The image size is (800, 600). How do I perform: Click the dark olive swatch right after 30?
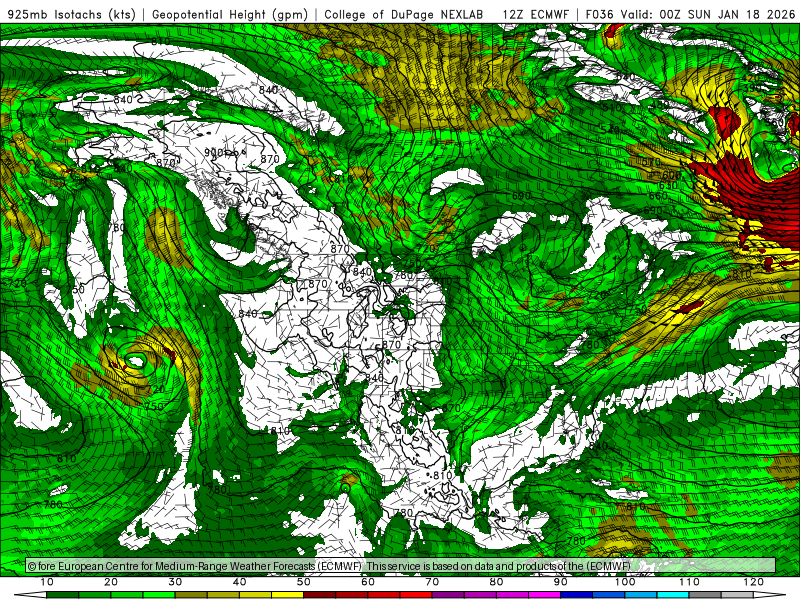tap(191, 595)
